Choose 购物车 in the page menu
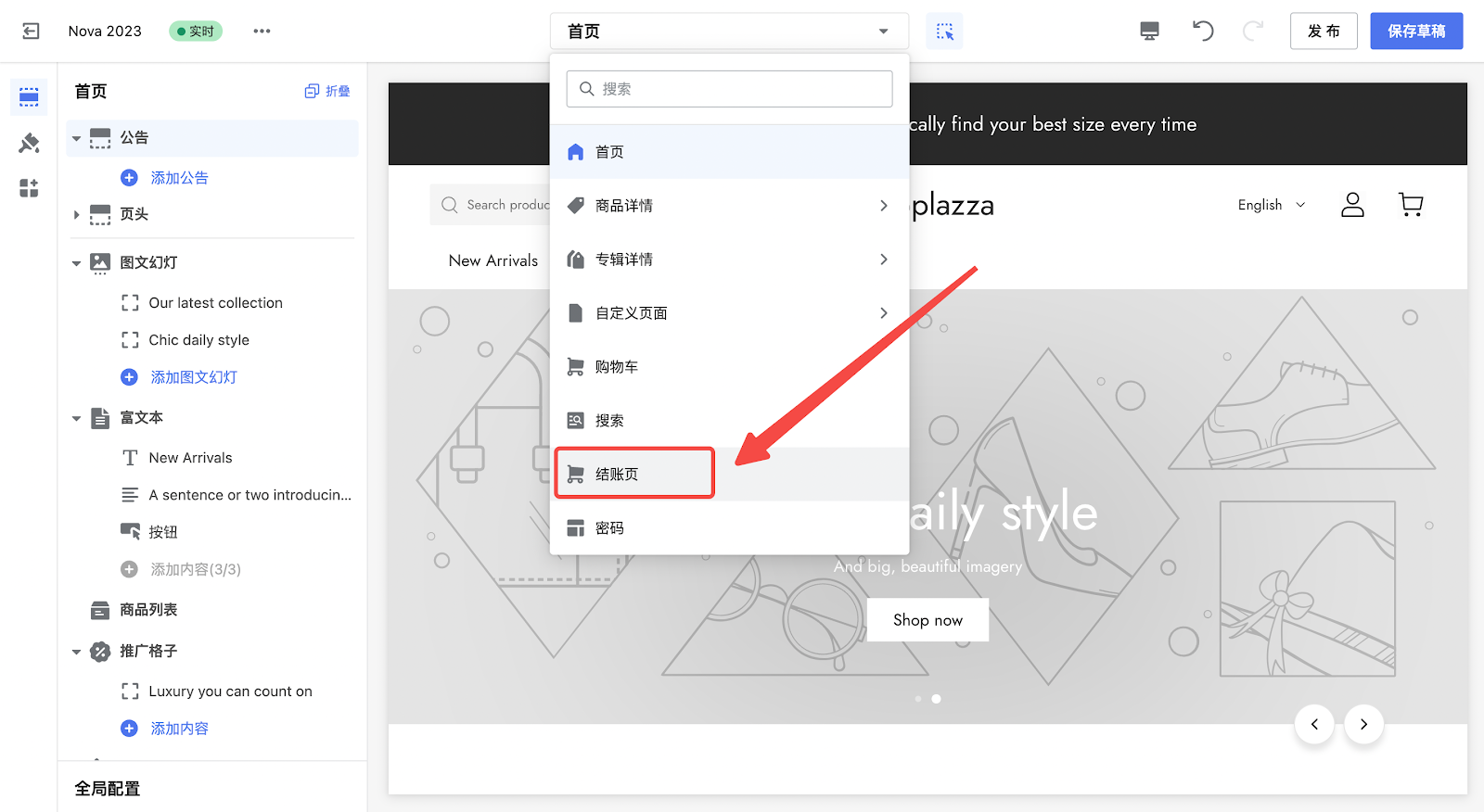Image resolution: width=1484 pixels, height=812 pixels. click(616, 367)
